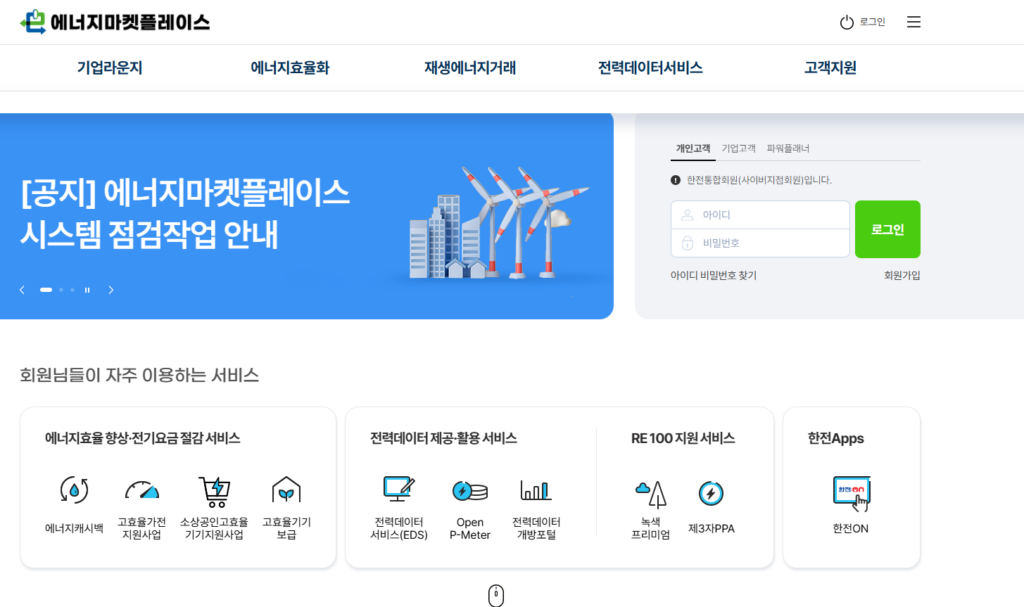Open the 녹색 프리미엄 tree icon
Viewport: 1024px width, 607px height.
point(651,493)
